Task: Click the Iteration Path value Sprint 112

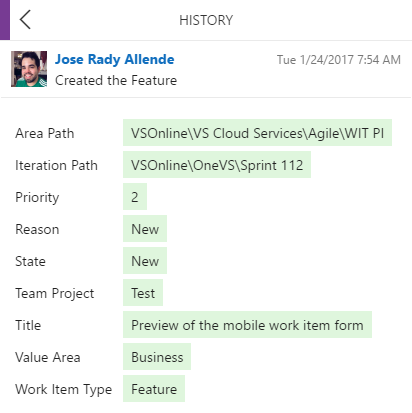Action: pyautogui.click(x=217, y=165)
